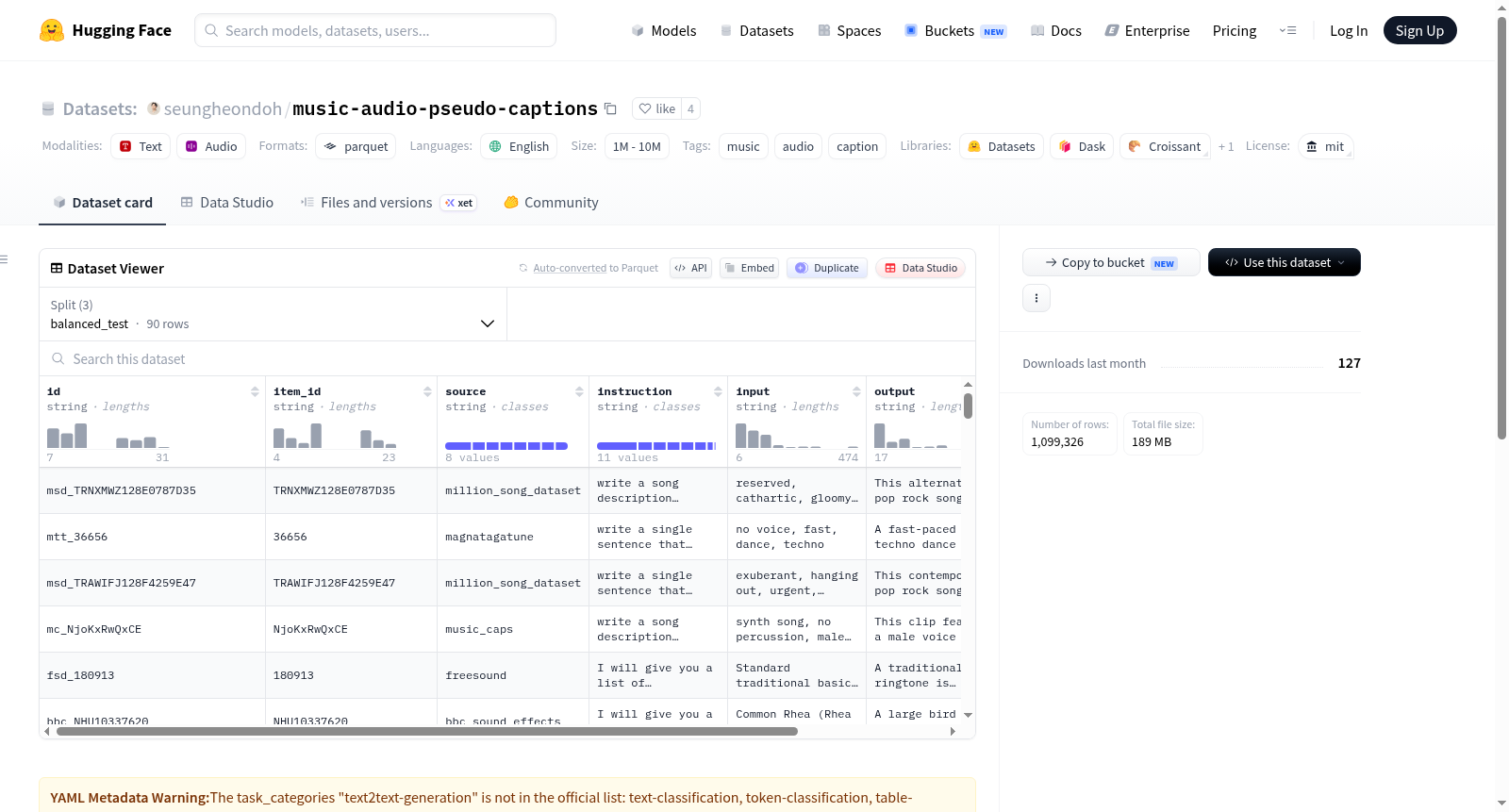Click the horizontal scrollbar of the table
The height and width of the screenshot is (812, 1509).
pyautogui.click(x=427, y=731)
